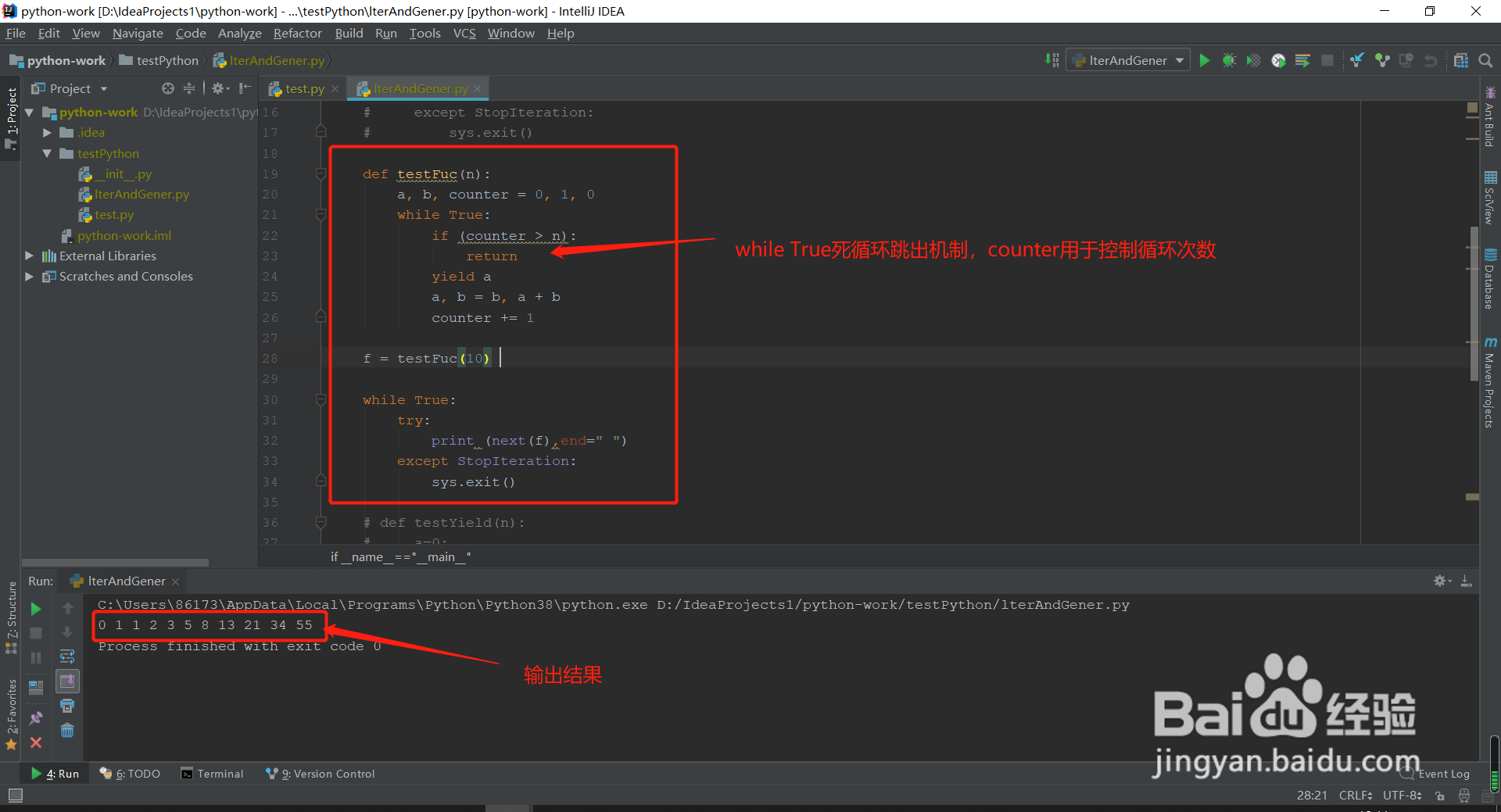Close the Run tab with red X
This screenshot has height=812, width=1501.
click(36, 742)
